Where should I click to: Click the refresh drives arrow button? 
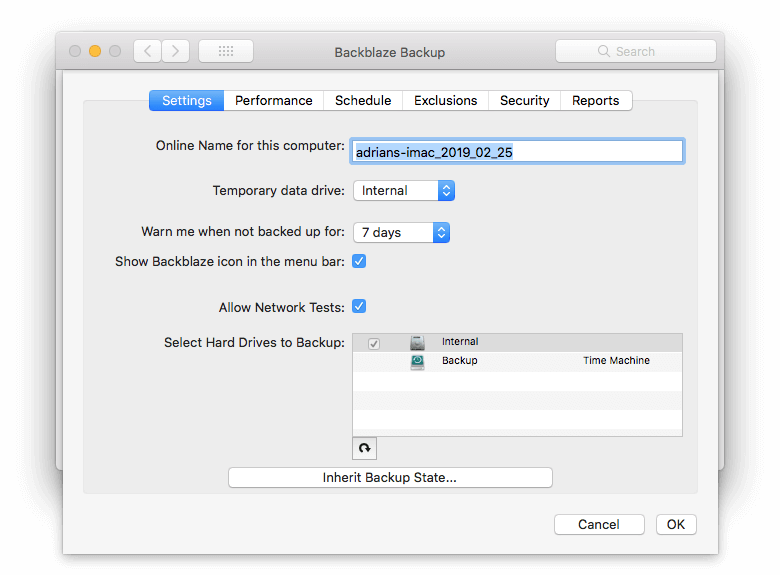365,448
